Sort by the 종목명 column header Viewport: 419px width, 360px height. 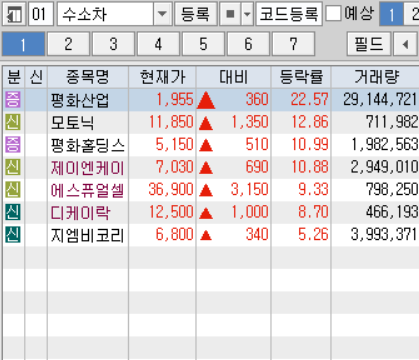tap(88, 77)
